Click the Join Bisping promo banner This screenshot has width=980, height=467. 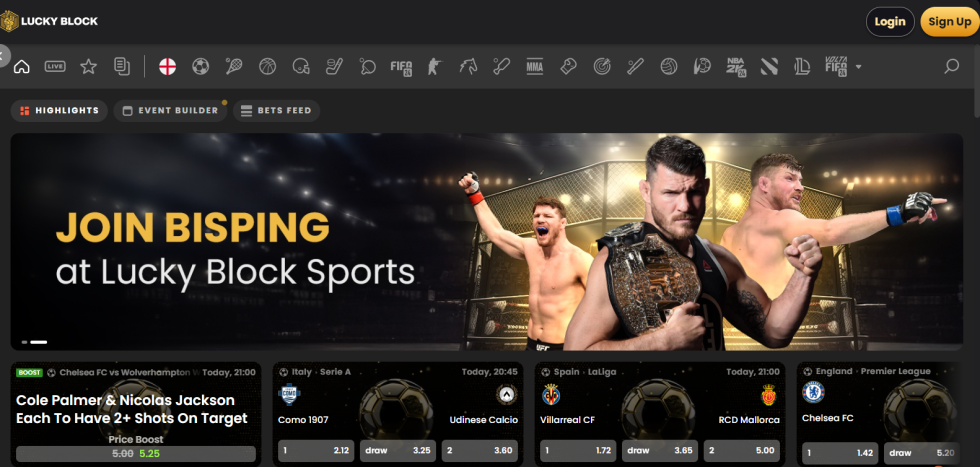coord(487,242)
